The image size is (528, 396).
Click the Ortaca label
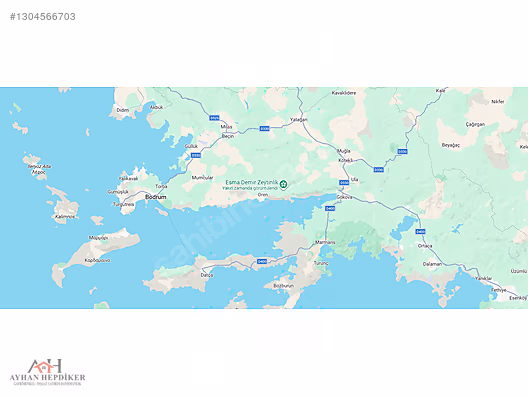(425, 246)
